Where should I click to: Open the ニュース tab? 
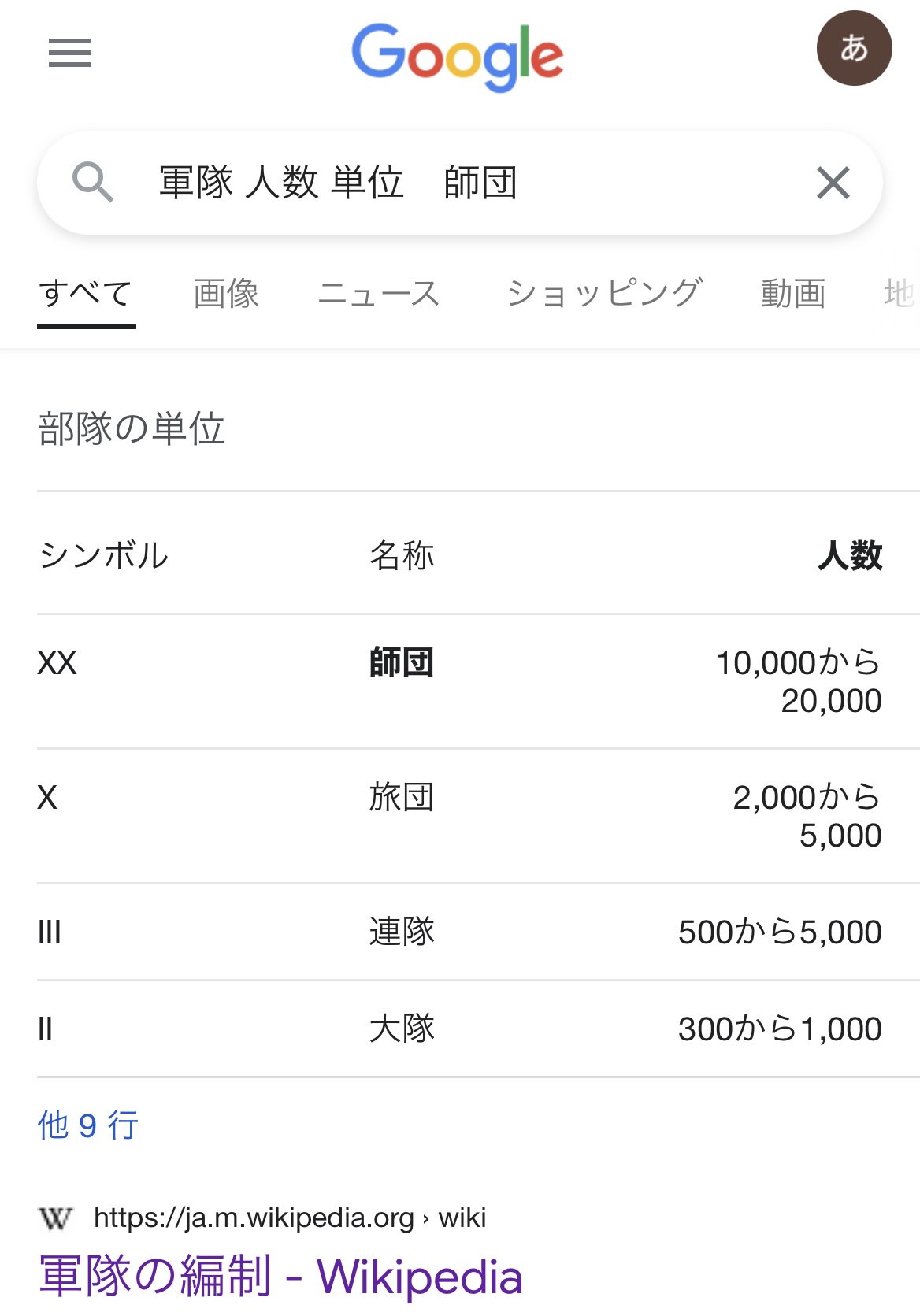(379, 294)
